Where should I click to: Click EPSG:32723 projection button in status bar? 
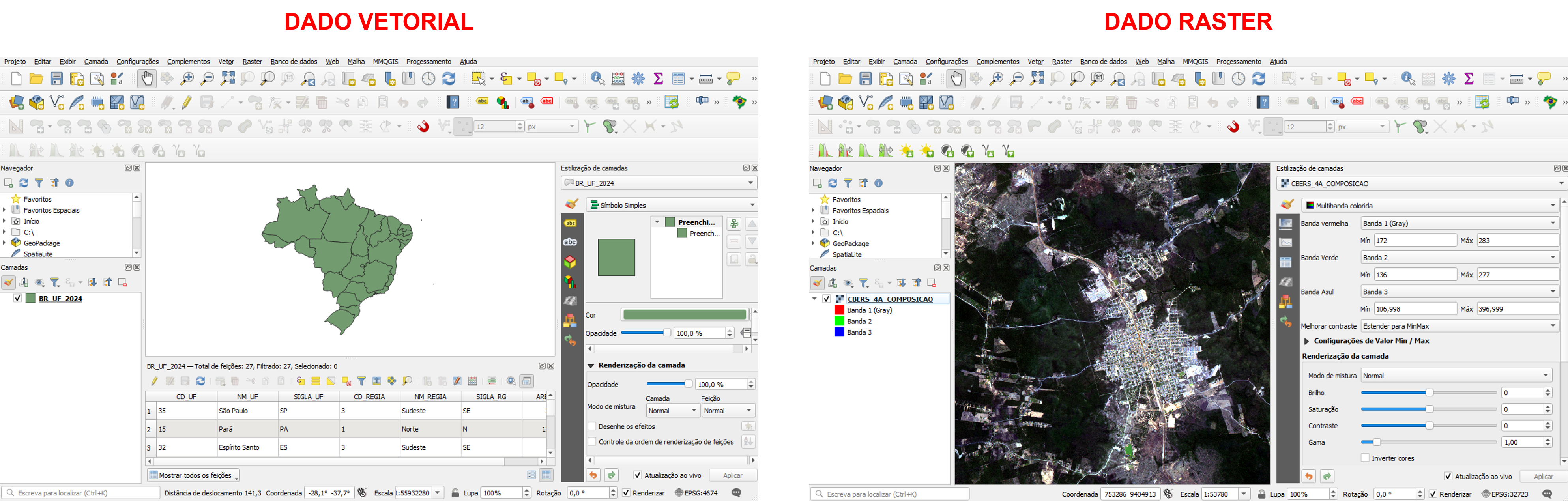coord(1504,494)
